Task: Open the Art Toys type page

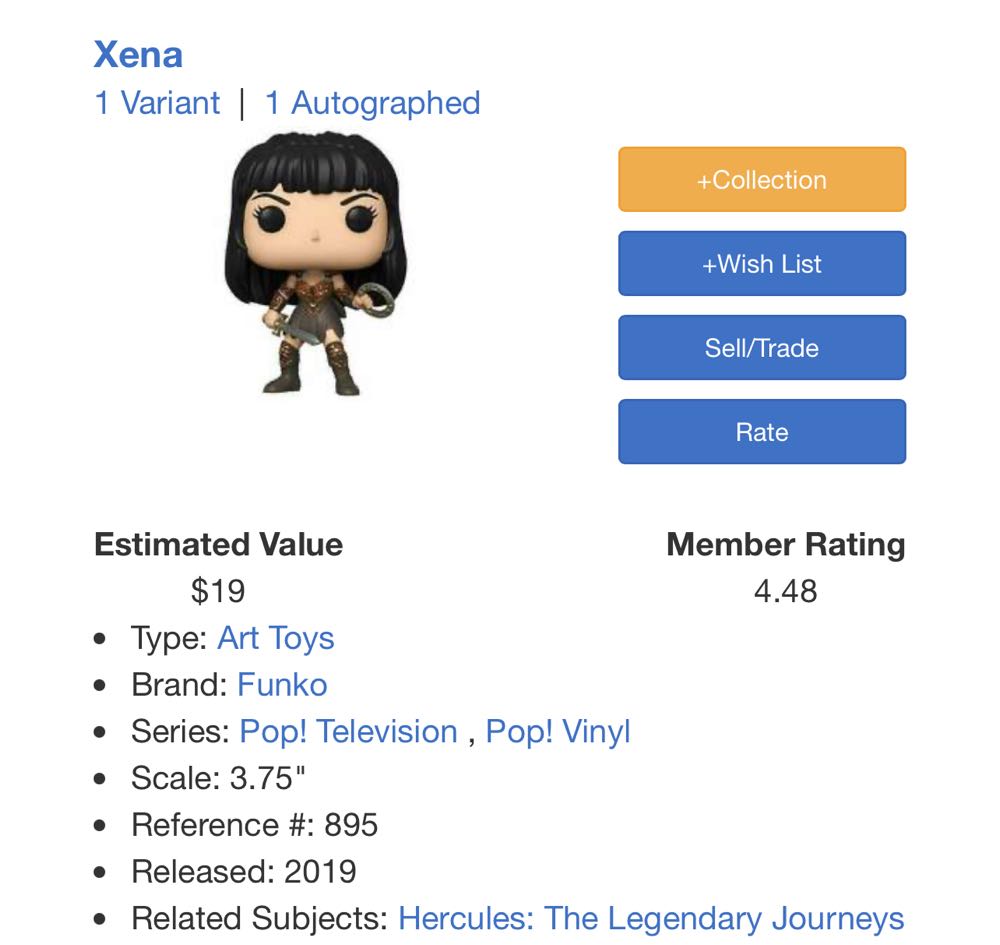Action: pos(276,638)
